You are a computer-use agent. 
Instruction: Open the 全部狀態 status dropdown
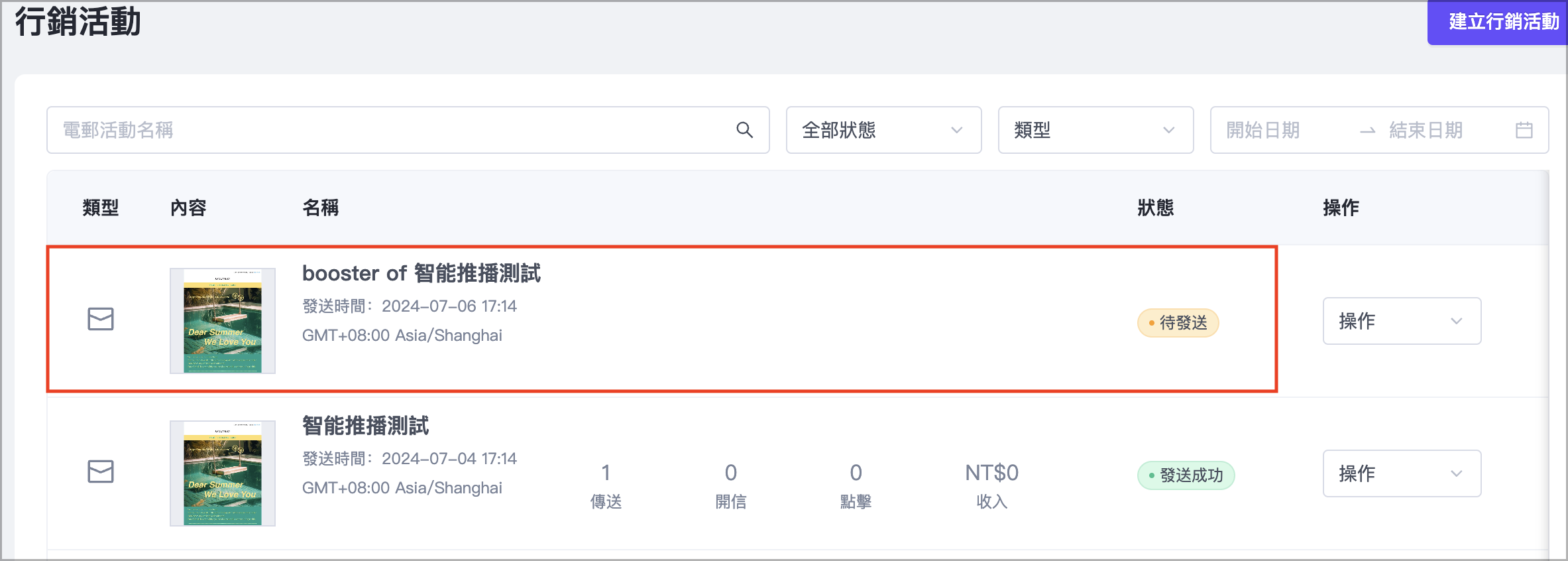(883, 130)
